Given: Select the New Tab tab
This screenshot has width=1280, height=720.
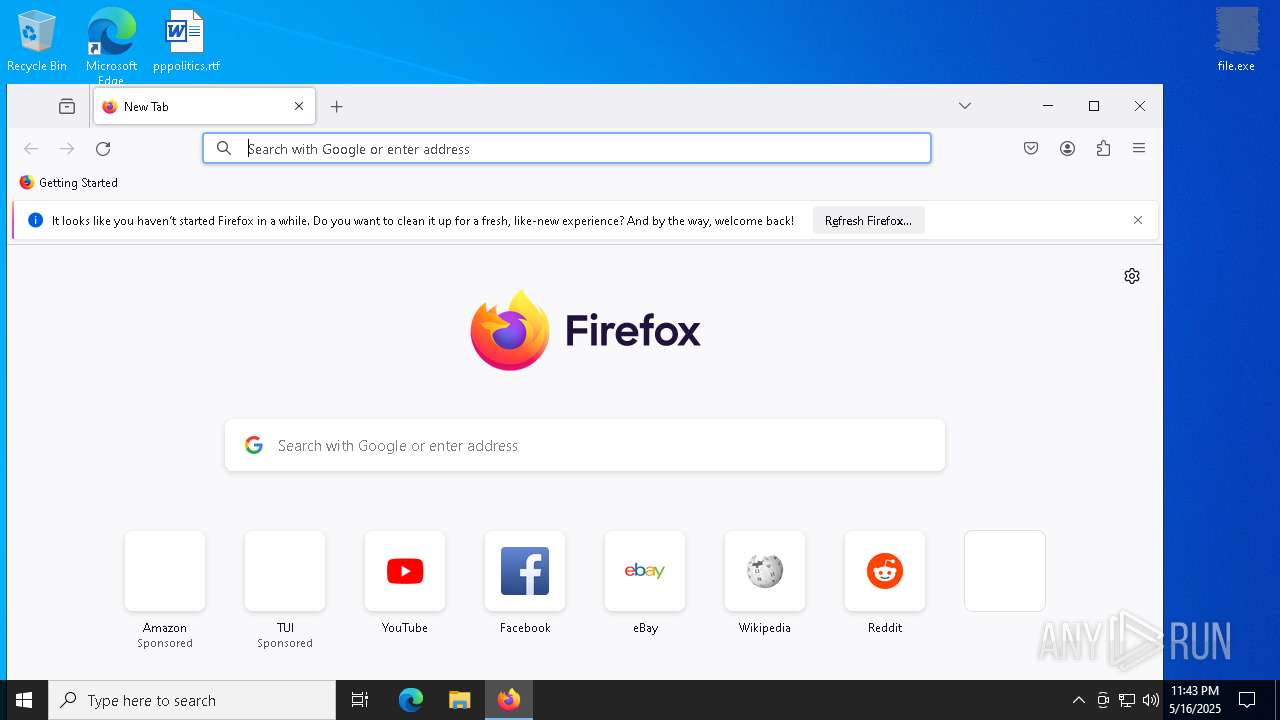Looking at the screenshot, I should click(204, 106).
